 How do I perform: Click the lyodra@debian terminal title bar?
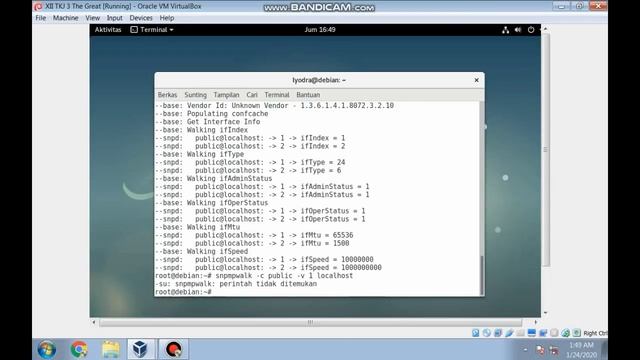click(x=319, y=80)
